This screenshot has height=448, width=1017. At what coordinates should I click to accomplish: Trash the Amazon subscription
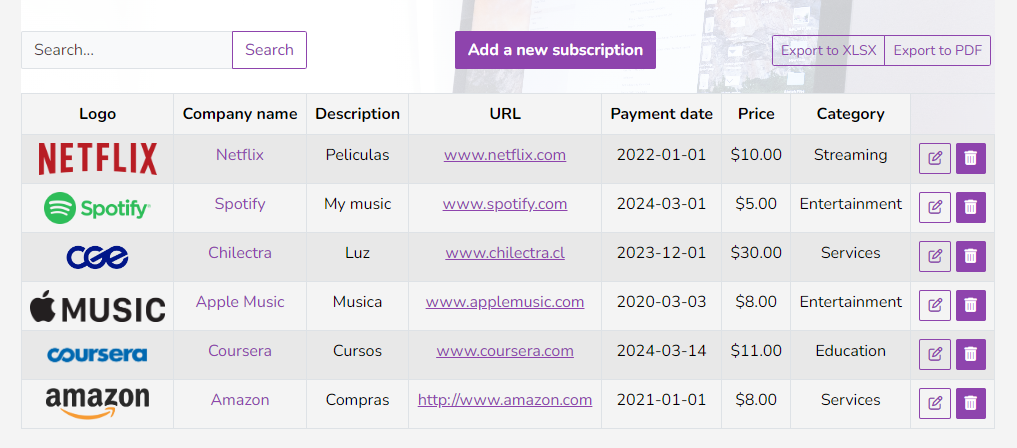coord(970,403)
